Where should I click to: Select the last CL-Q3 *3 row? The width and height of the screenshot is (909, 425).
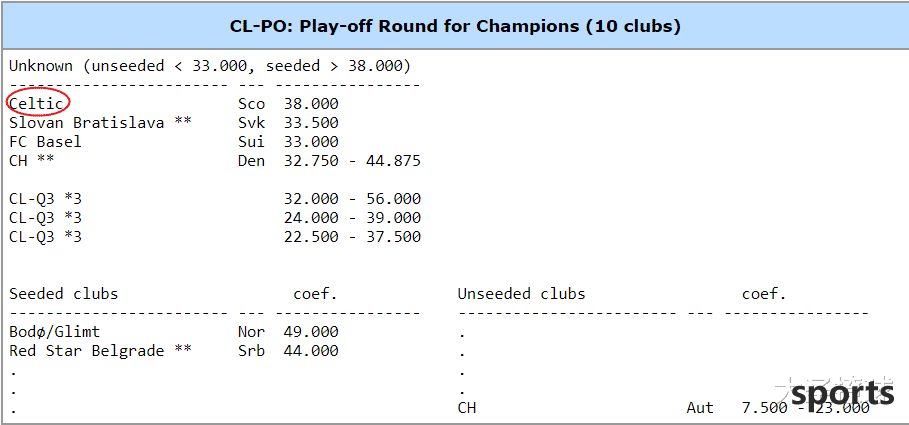[214, 237]
